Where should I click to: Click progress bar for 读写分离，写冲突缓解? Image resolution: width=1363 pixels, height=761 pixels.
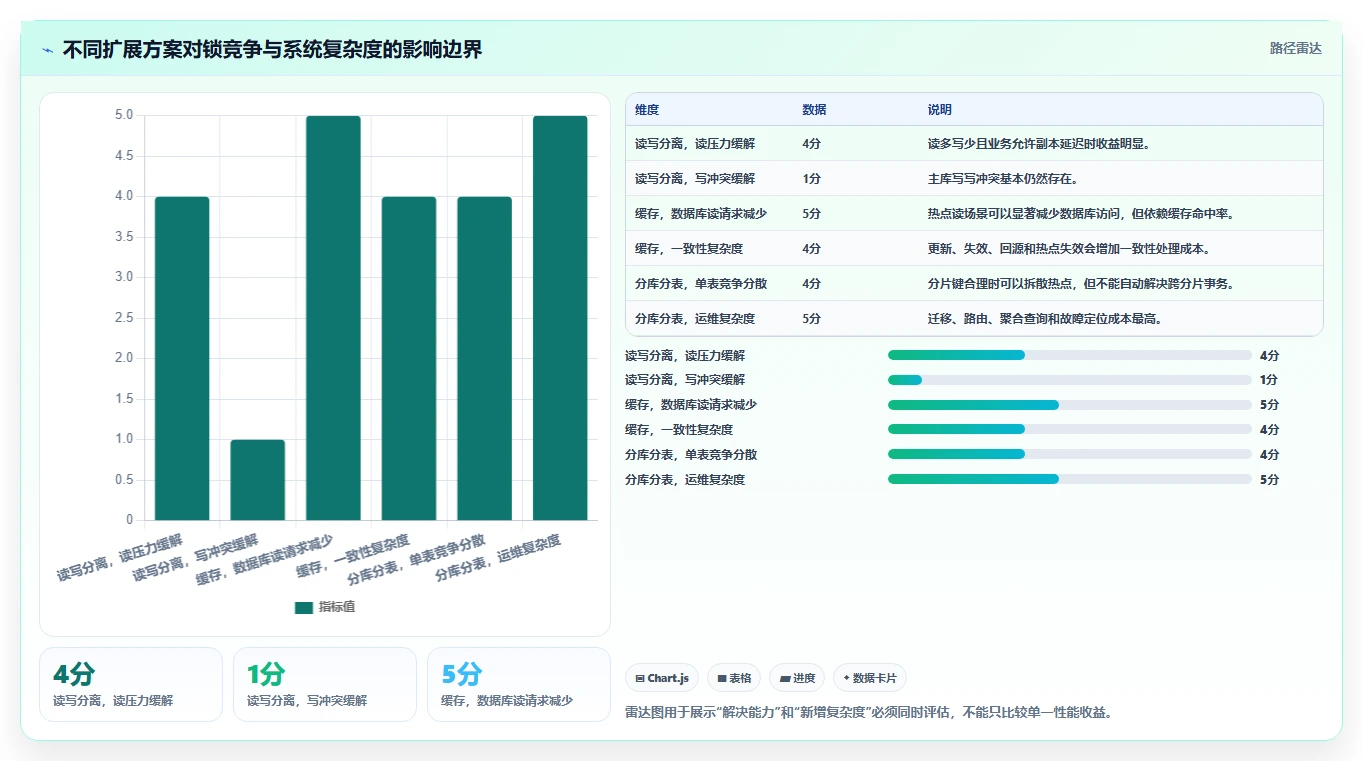[1070, 380]
